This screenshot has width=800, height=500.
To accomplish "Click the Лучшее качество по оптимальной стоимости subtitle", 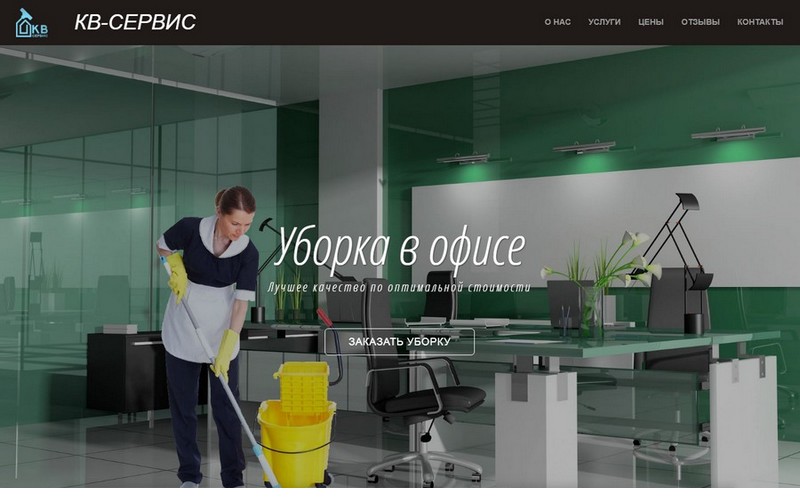I will point(398,287).
